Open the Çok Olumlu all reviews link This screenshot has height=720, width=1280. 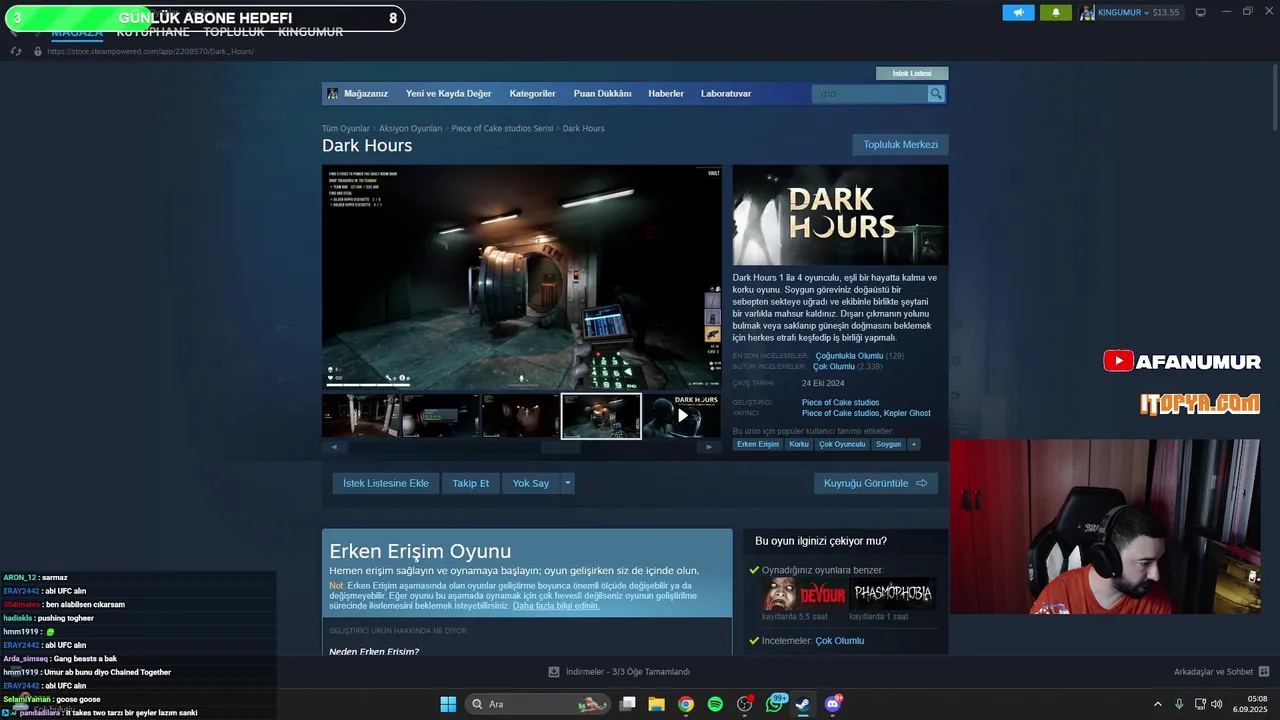click(x=833, y=367)
